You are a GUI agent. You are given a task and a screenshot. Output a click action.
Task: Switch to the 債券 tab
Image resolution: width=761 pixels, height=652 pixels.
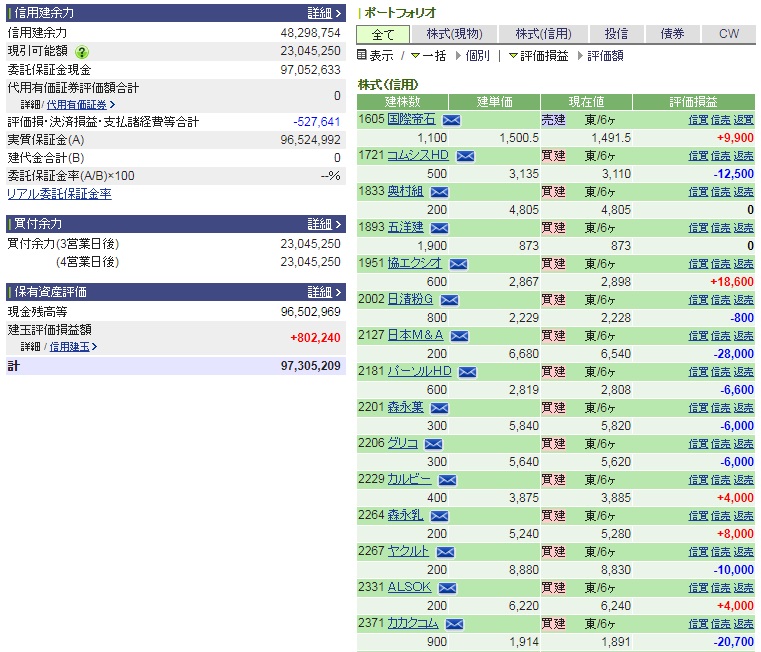672,34
